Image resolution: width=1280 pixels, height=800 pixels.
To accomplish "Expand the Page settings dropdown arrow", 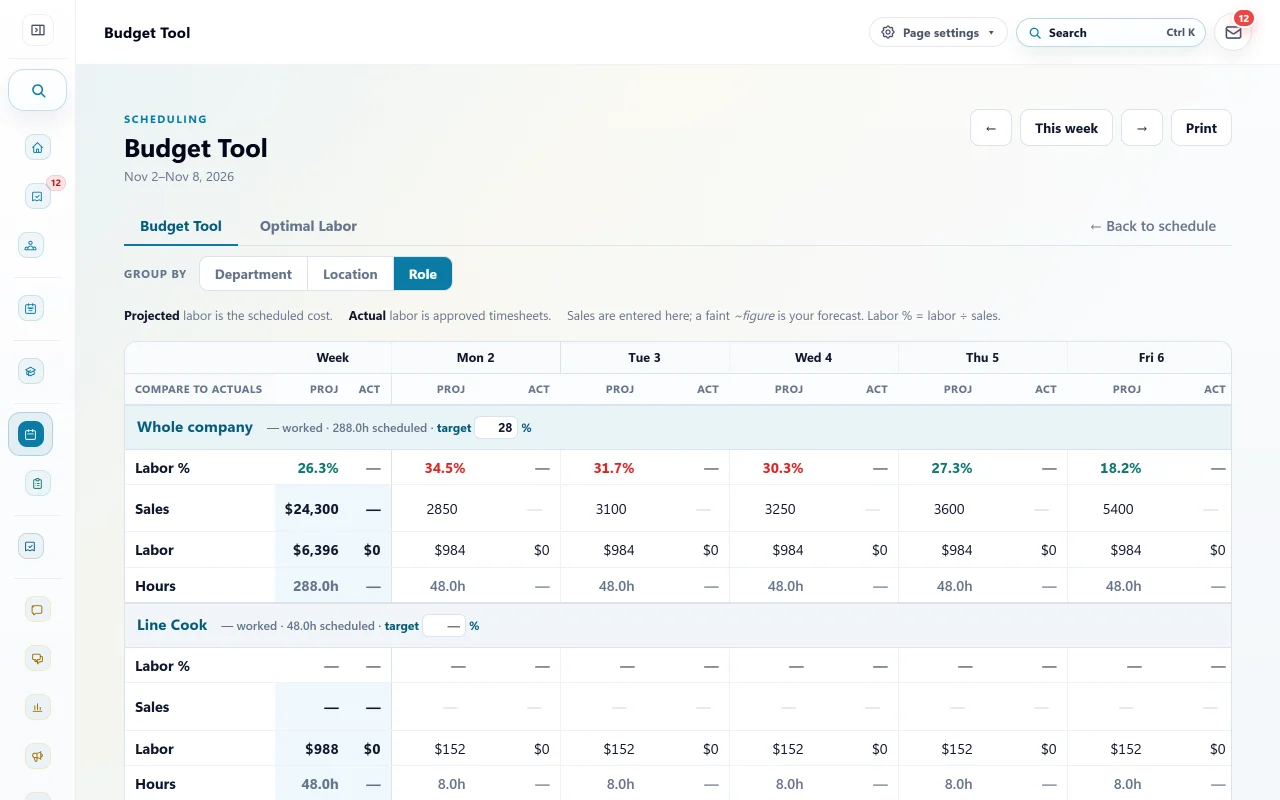I will 991,33.
